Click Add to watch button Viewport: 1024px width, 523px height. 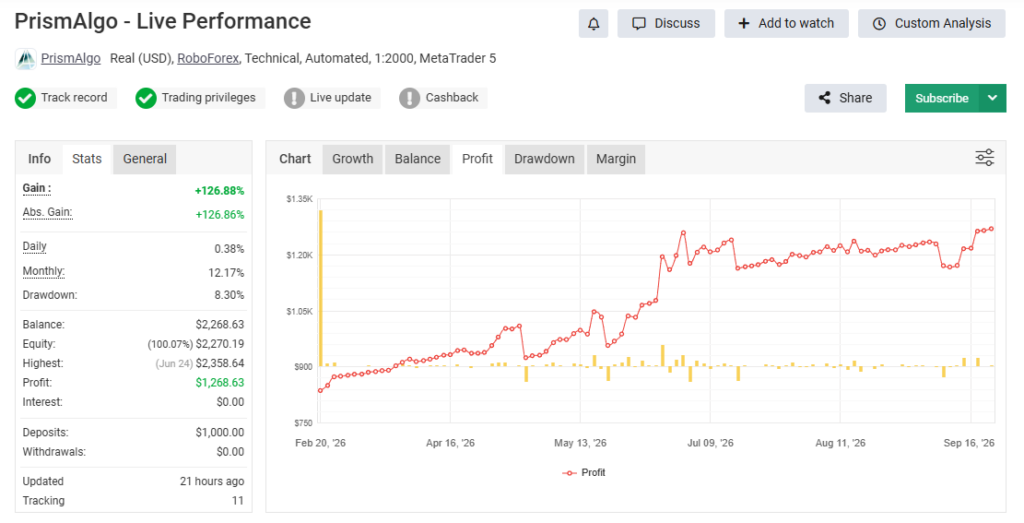click(786, 24)
